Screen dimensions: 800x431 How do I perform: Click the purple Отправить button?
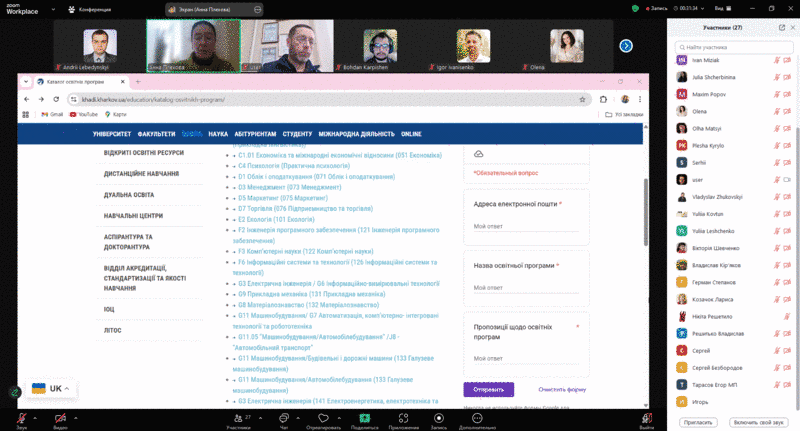pos(488,389)
